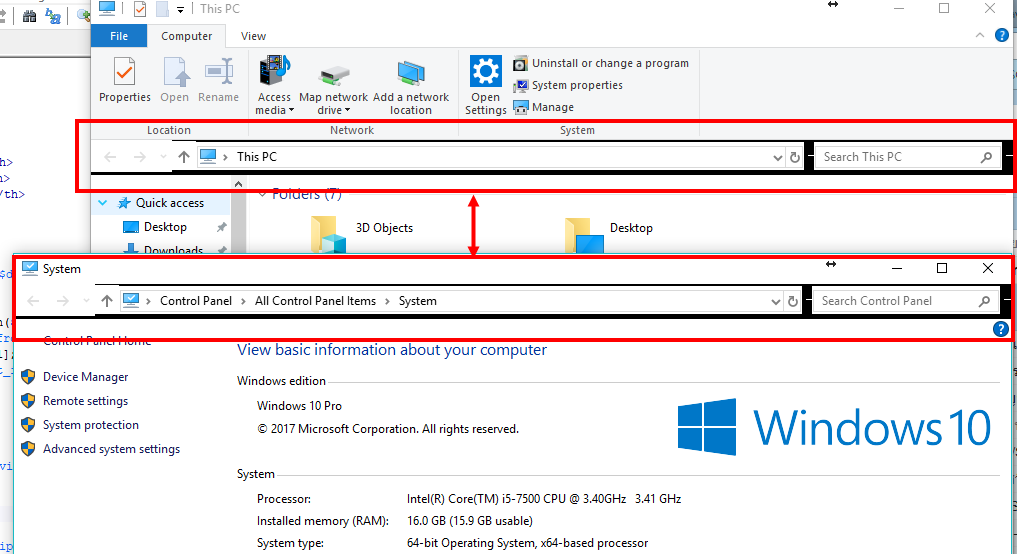Click the binoculars find icon in background editor
Viewport: 1017px width, 554px height.
[x=29, y=17]
